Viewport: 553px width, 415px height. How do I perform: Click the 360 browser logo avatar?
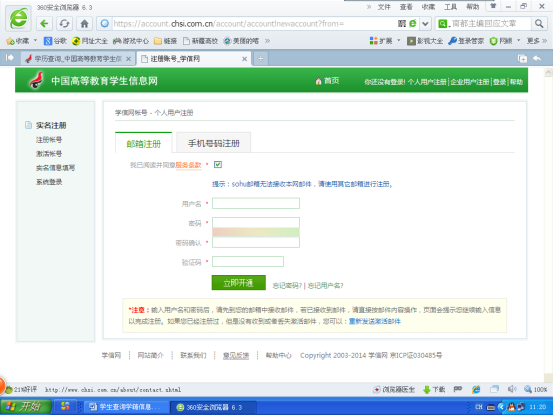(18, 18)
